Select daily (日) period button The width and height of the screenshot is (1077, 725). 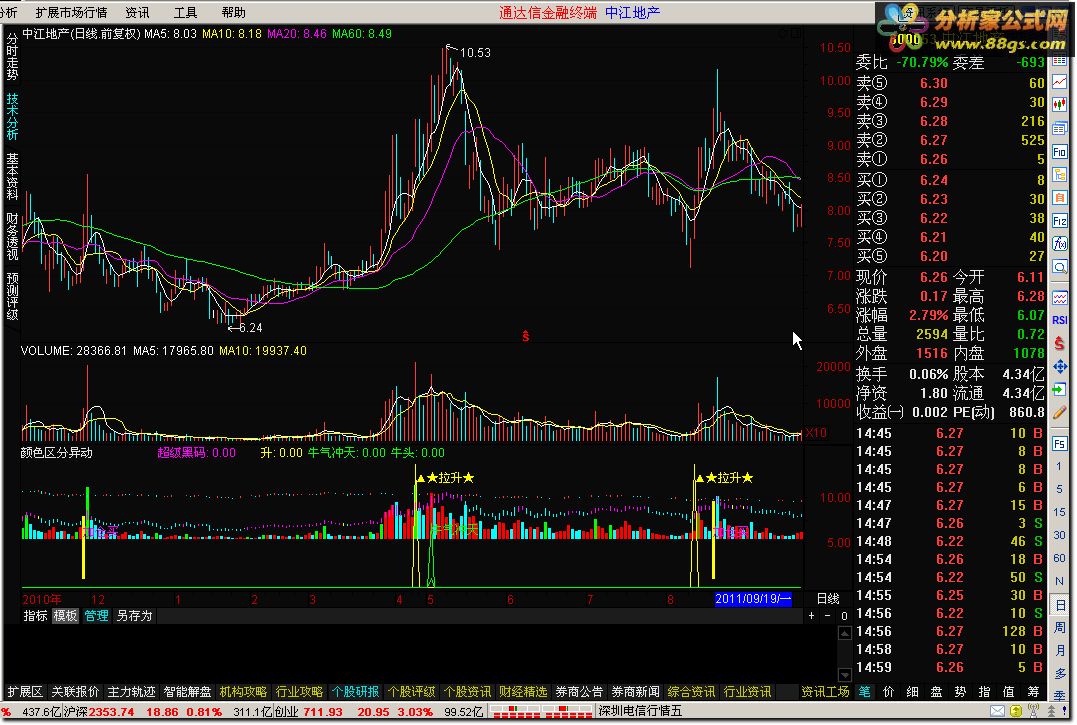pos(1060,605)
